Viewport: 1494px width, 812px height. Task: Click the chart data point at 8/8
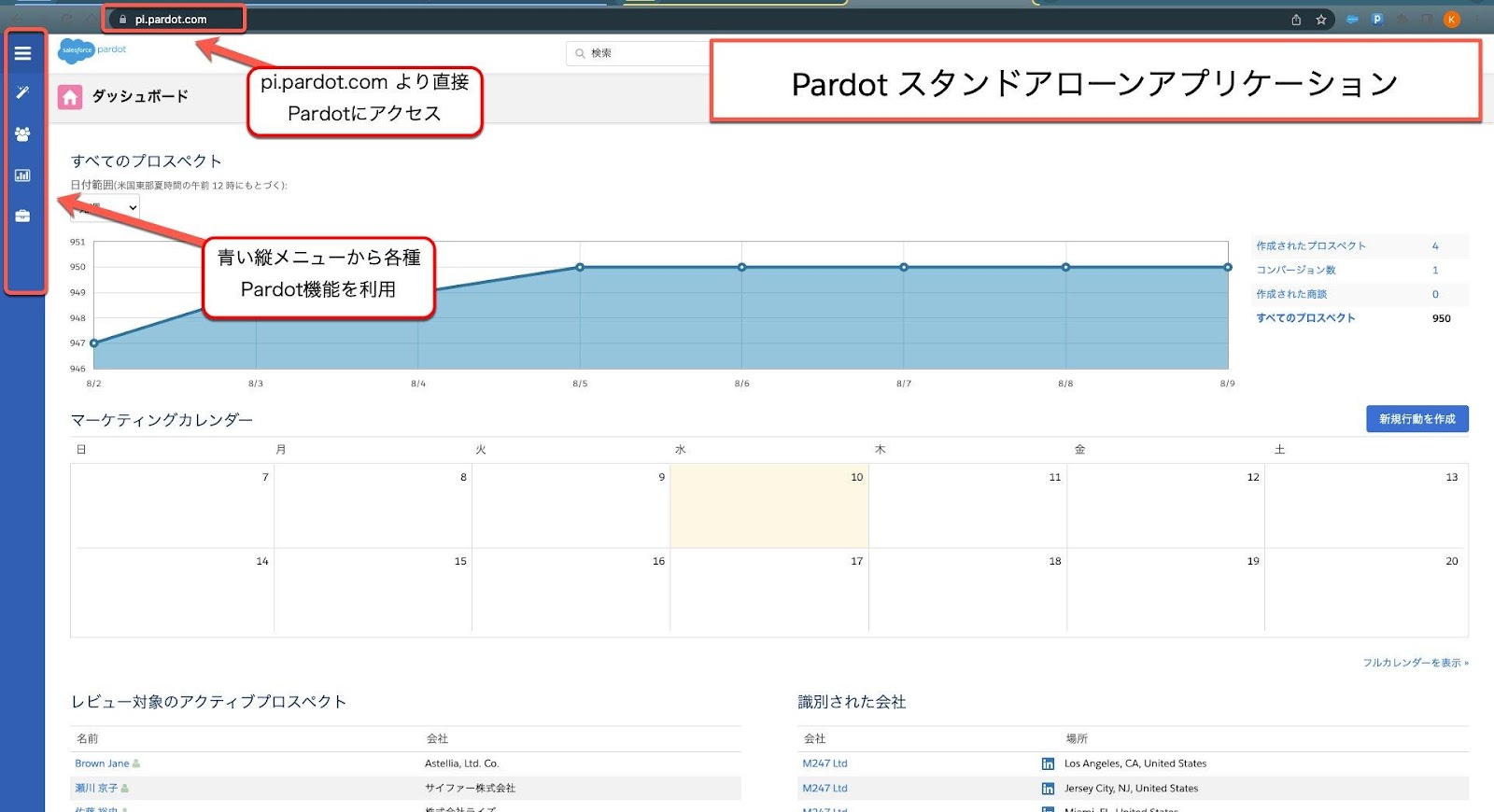[x=1065, y=267]
